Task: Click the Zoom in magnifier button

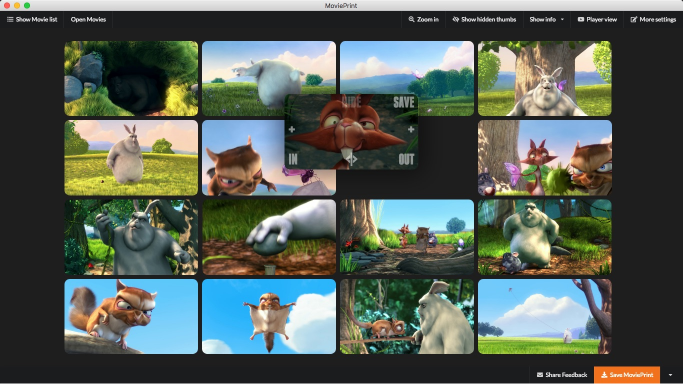Action: (x=424, y=19)
